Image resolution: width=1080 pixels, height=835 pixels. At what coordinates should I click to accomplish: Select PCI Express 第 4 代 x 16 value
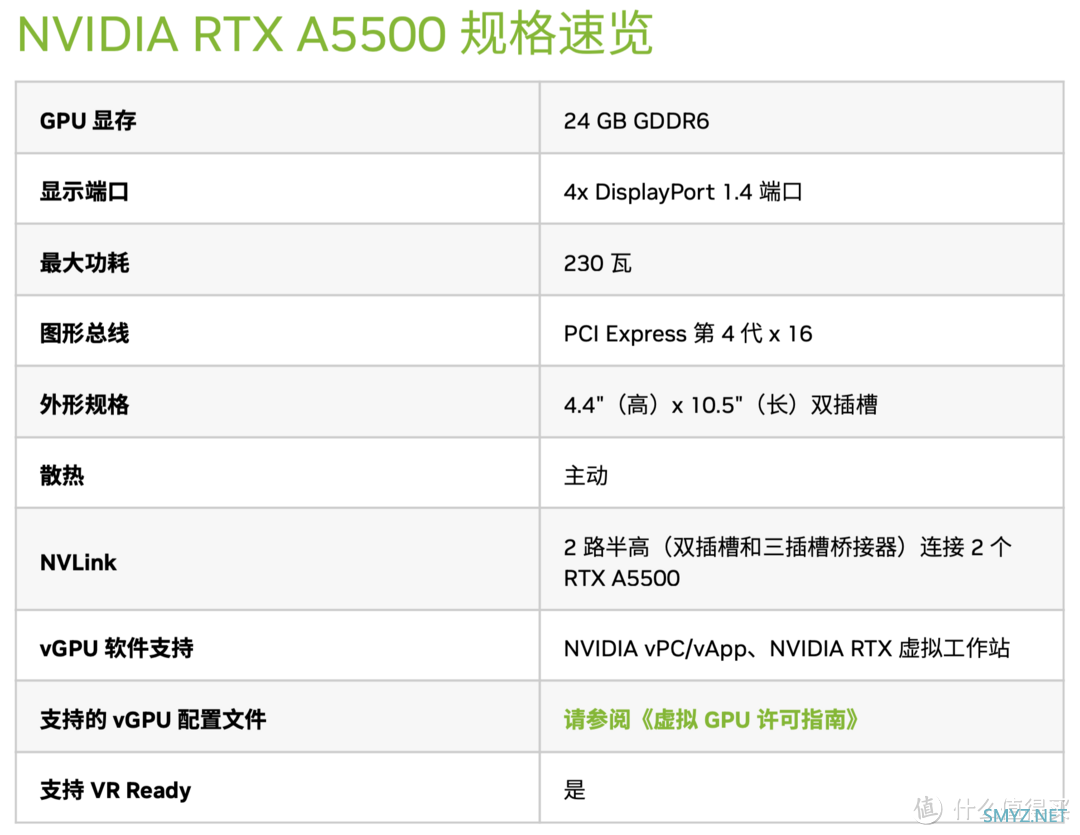688,333
